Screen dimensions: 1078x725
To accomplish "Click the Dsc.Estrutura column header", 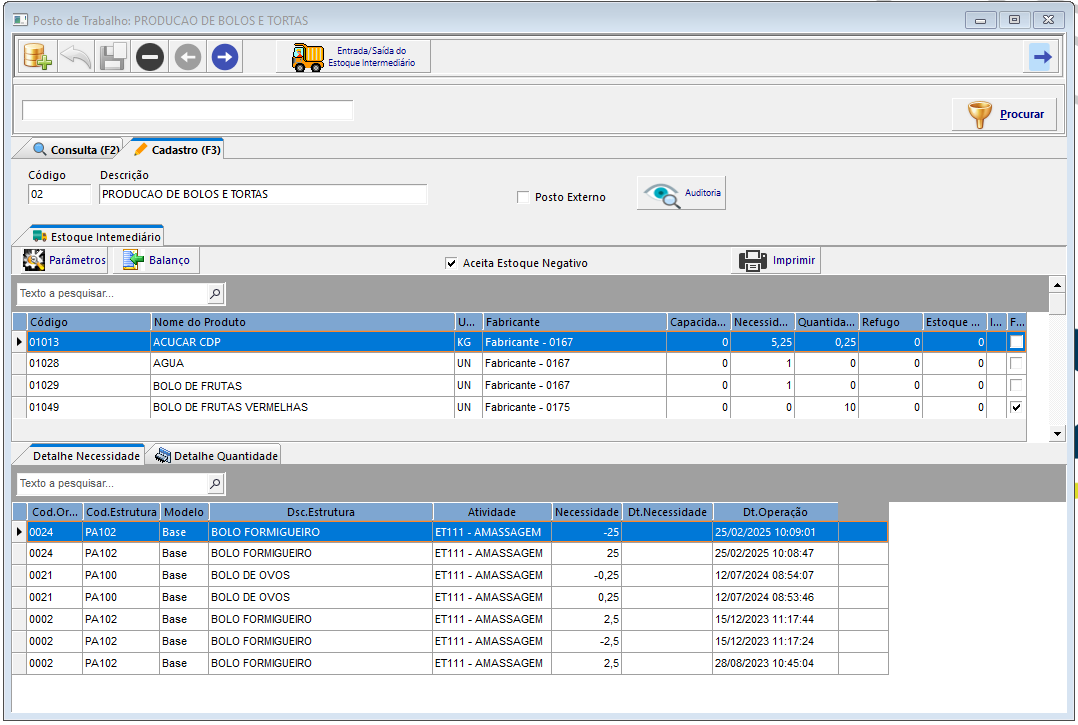I will click(321, 512).
